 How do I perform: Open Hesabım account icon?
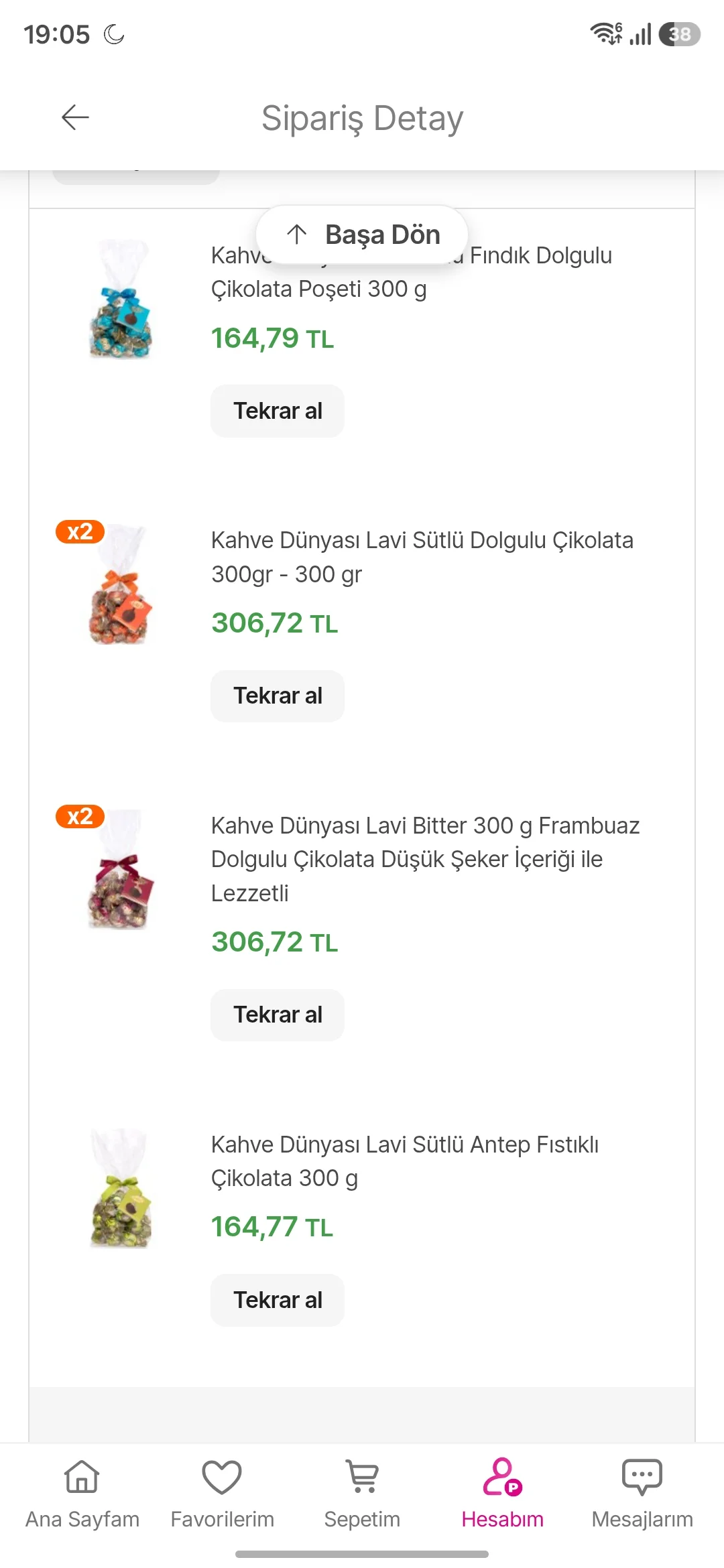(x=502, y=1476)
